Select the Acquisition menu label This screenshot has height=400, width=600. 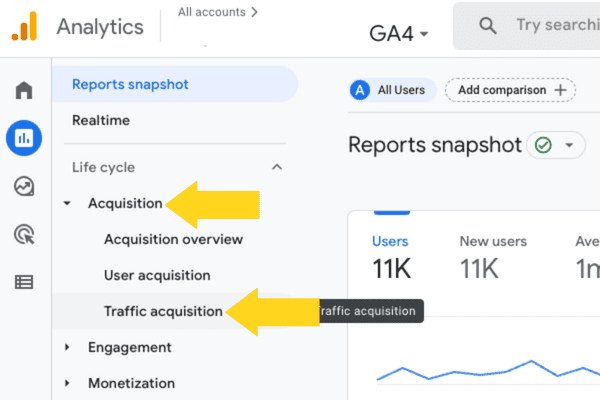point(125,203)
